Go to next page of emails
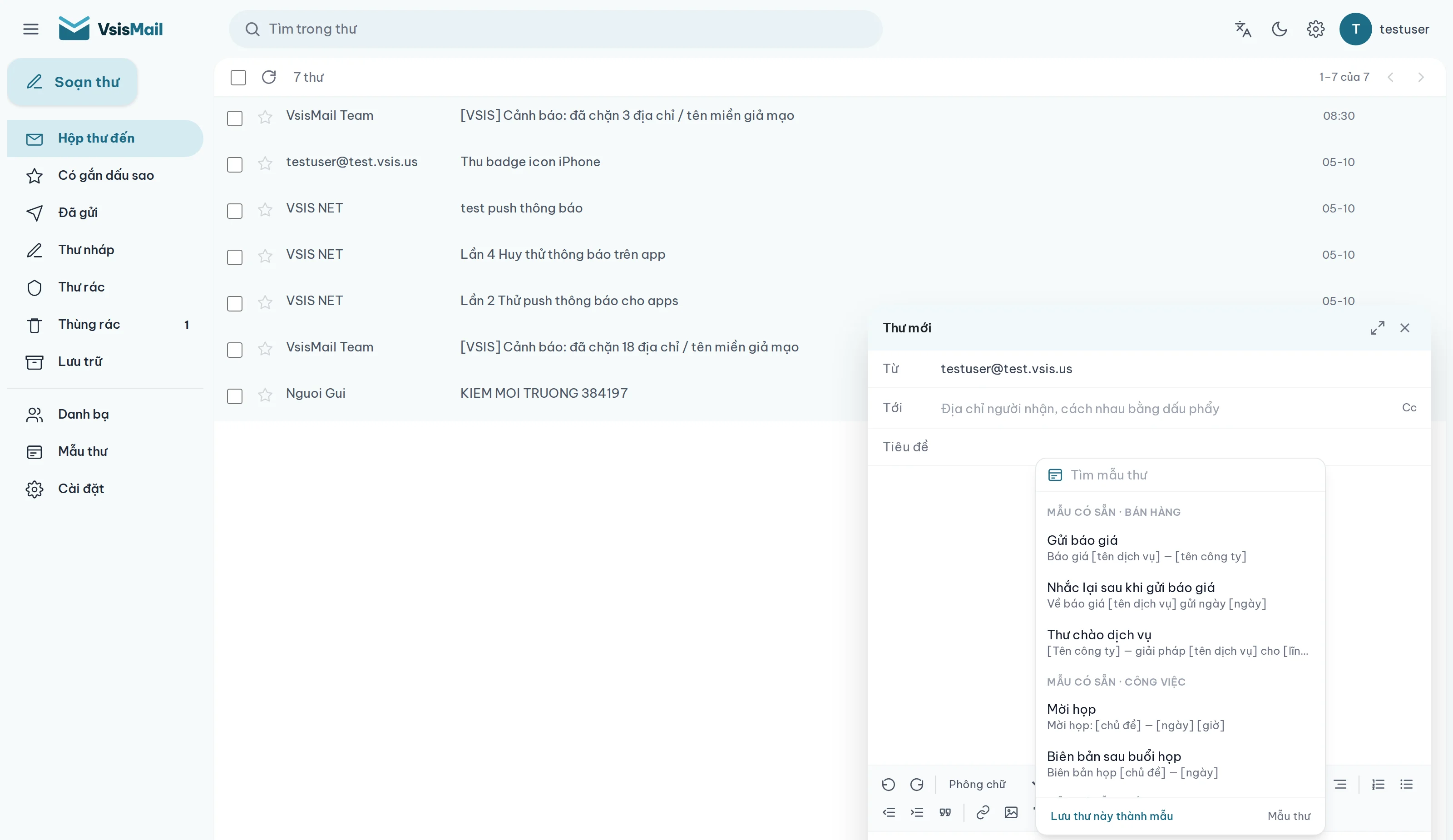 1421,77
